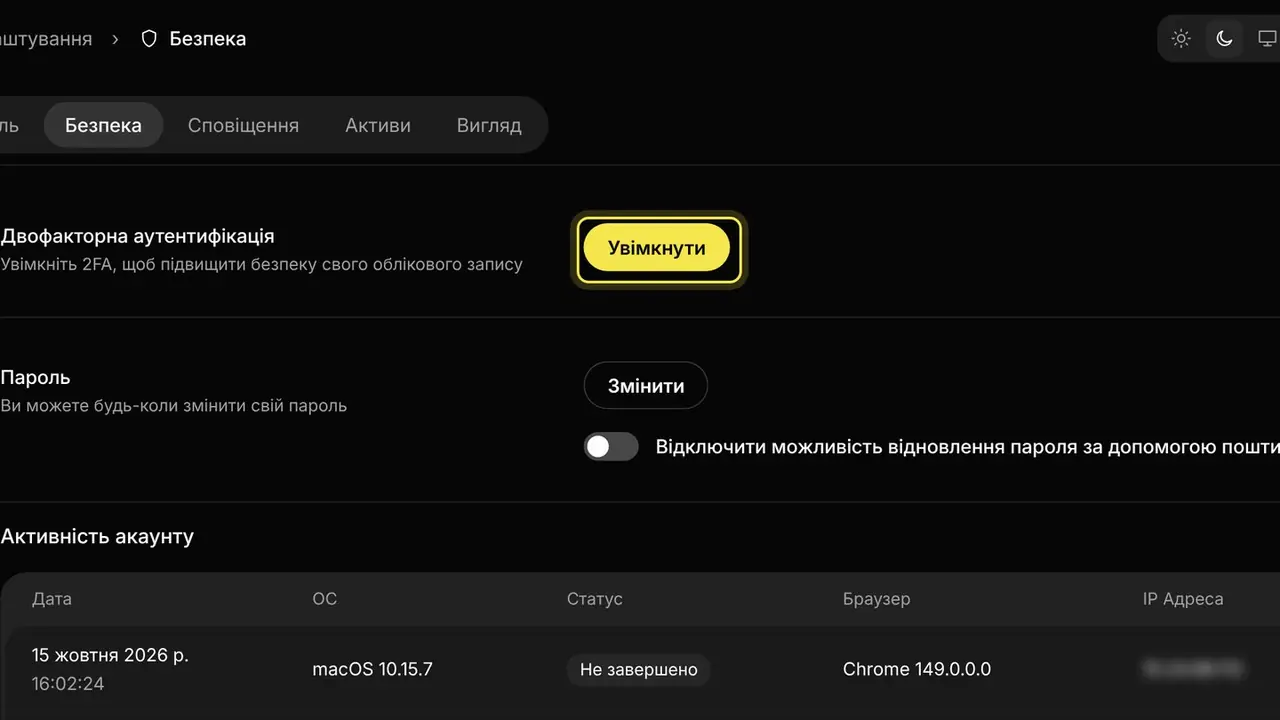Click the Пароль section heading

tap(35, 378)
